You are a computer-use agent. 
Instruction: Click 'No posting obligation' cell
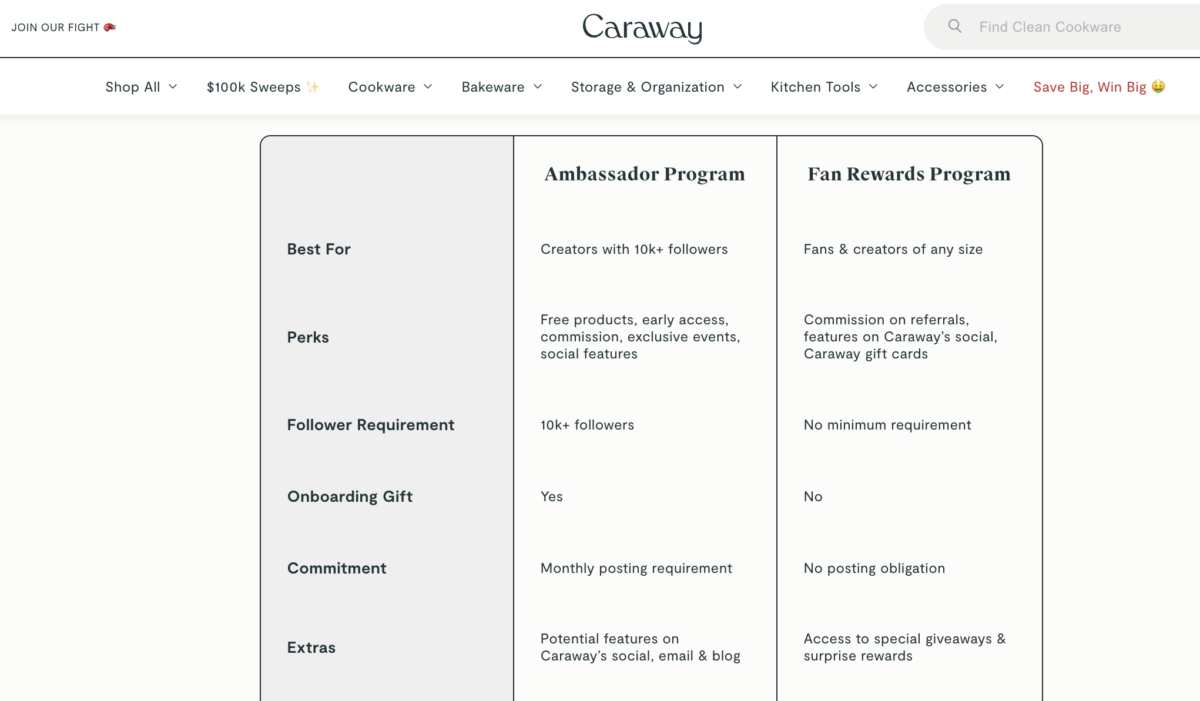[874, 568]
